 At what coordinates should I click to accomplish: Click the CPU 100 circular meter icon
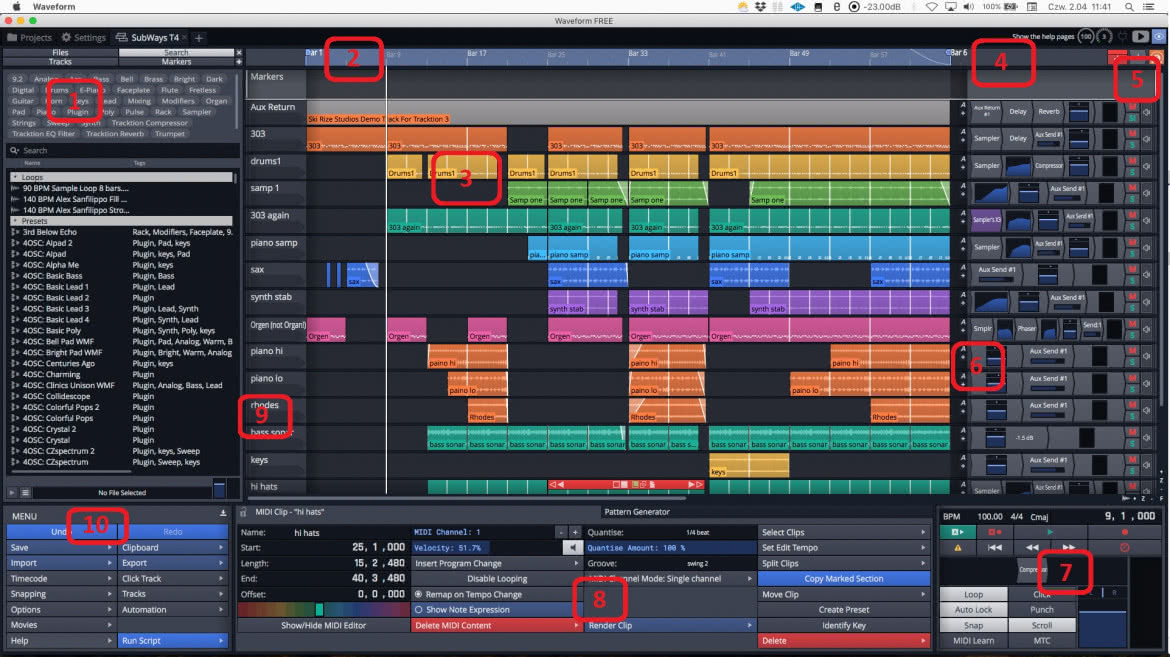(1086, 37)
